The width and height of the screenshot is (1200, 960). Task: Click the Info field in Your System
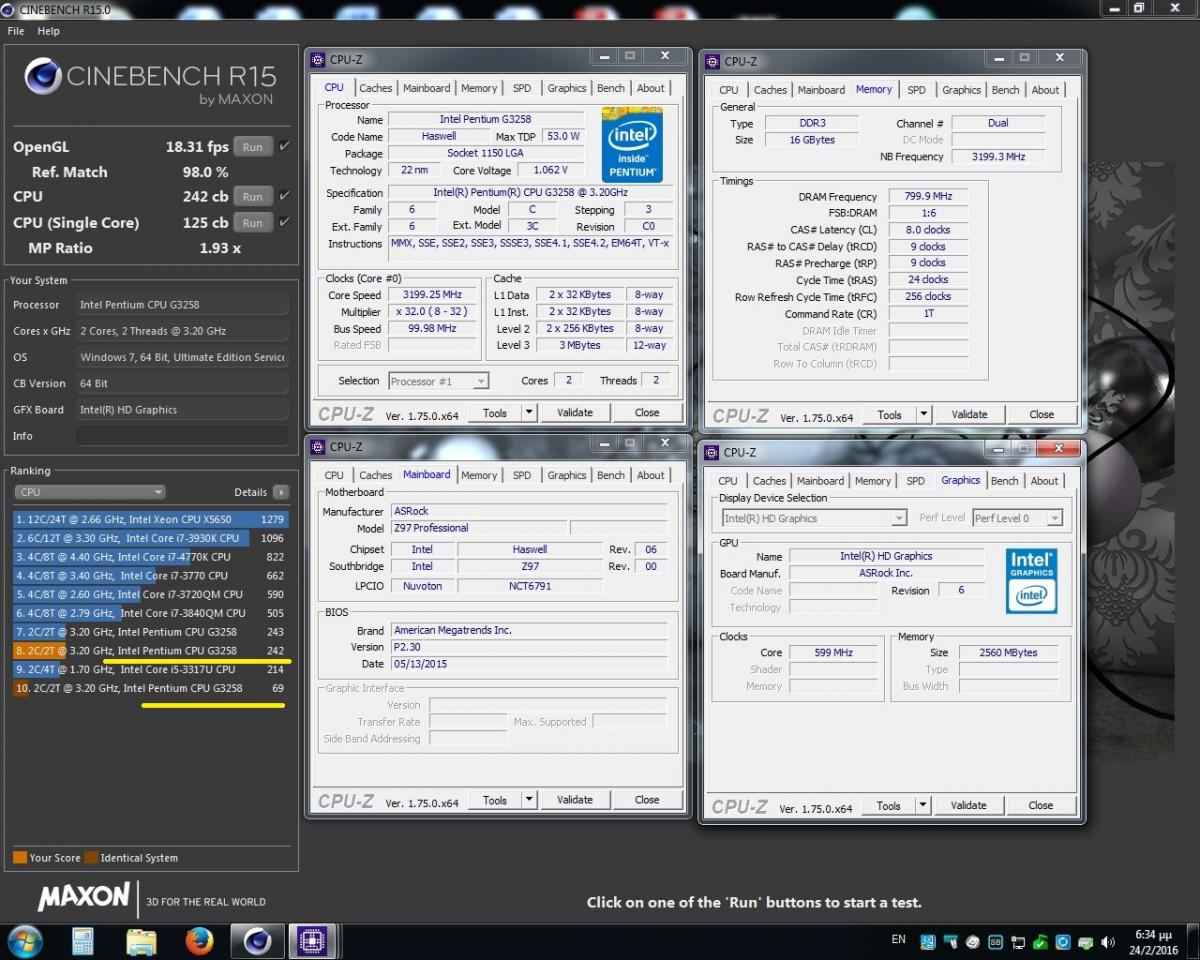182,436
